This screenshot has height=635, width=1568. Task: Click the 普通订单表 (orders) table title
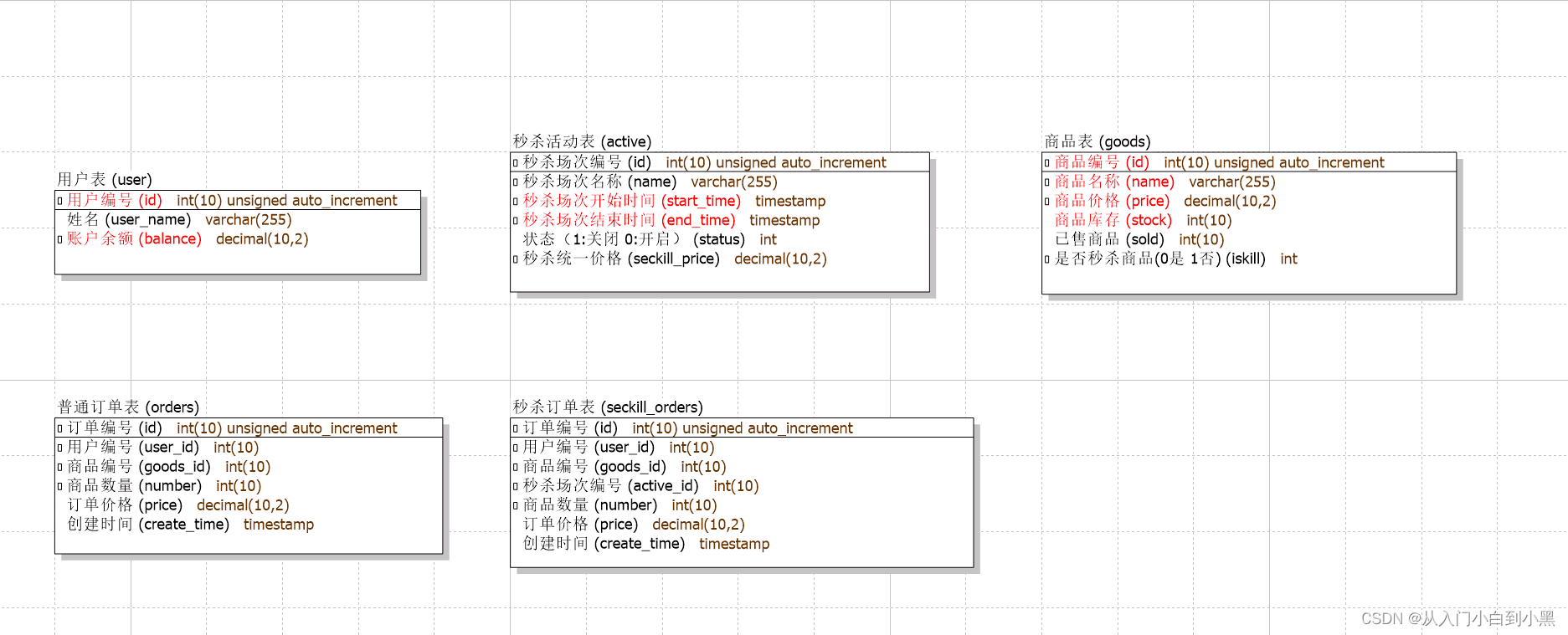(x=128, y=407)
